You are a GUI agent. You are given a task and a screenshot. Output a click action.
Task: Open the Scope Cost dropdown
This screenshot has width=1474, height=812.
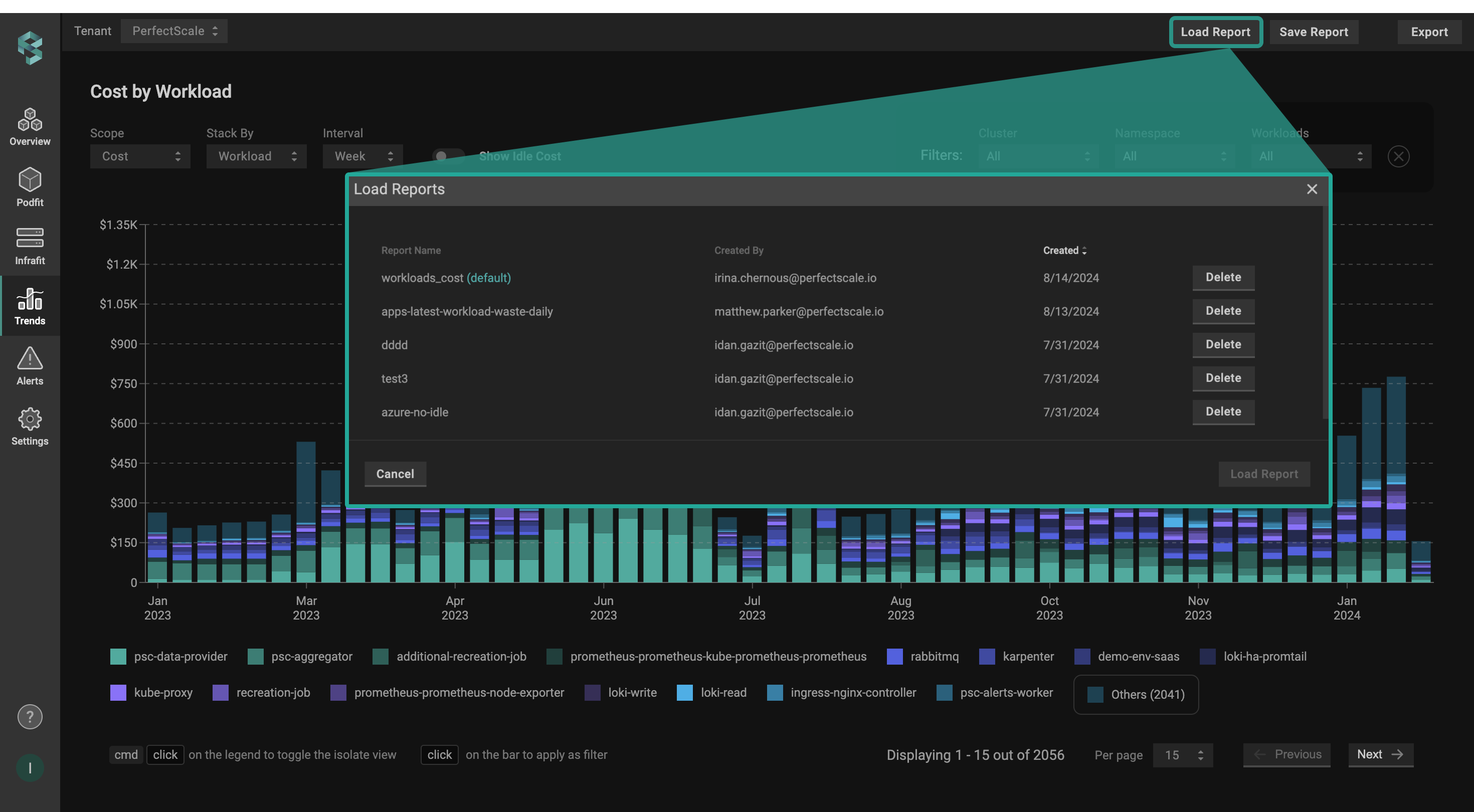[x=140, y=156]
